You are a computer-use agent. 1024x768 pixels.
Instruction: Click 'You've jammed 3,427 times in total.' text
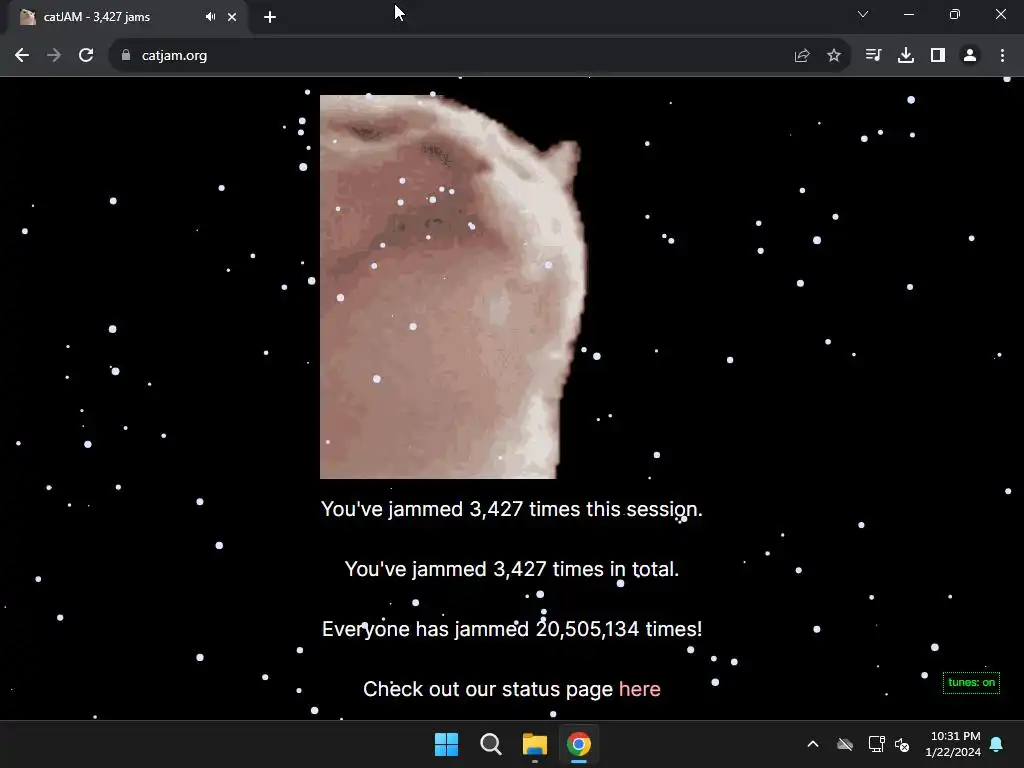coord(511,569)
